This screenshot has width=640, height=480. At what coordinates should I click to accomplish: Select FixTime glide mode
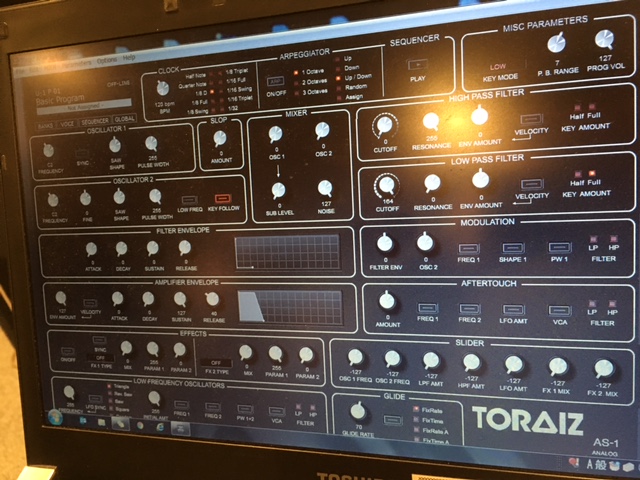click(416, 419)
